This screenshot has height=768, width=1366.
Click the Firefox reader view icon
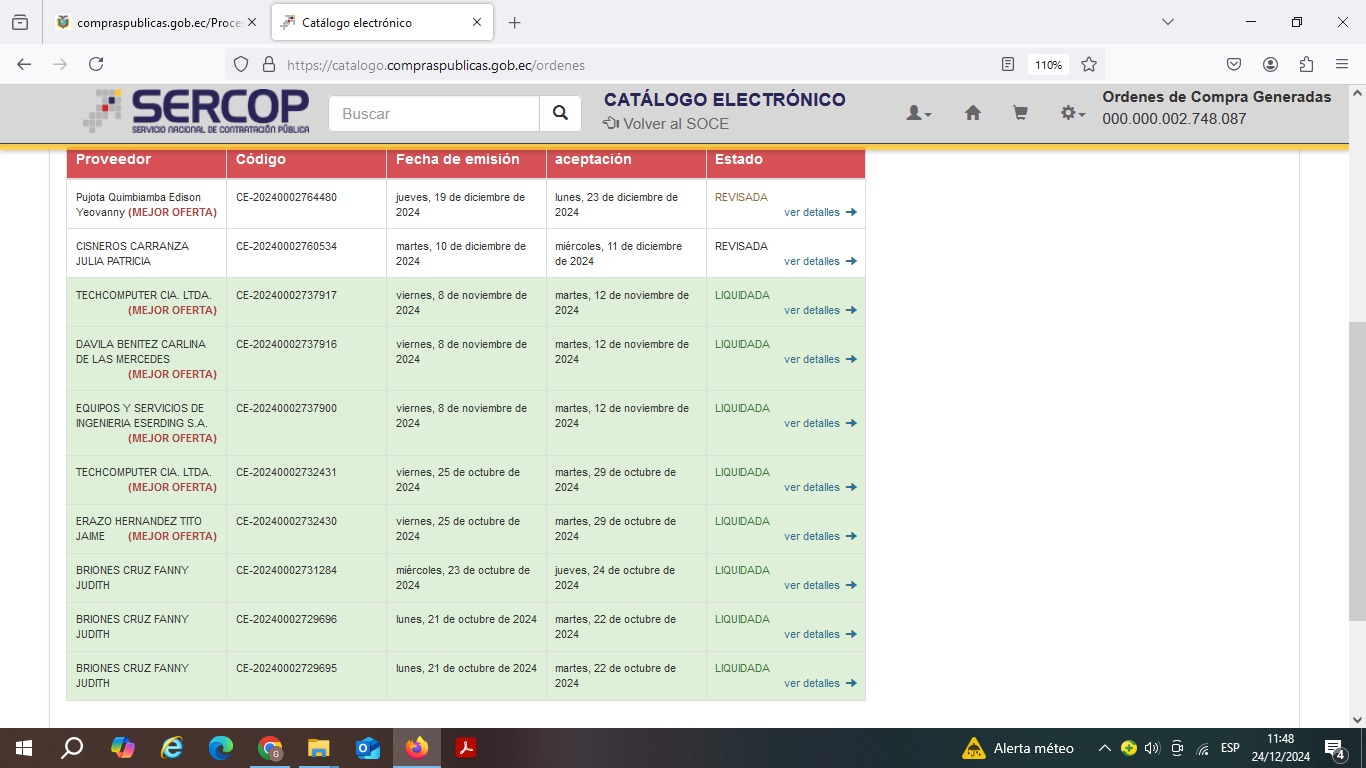pos(1008,64)
